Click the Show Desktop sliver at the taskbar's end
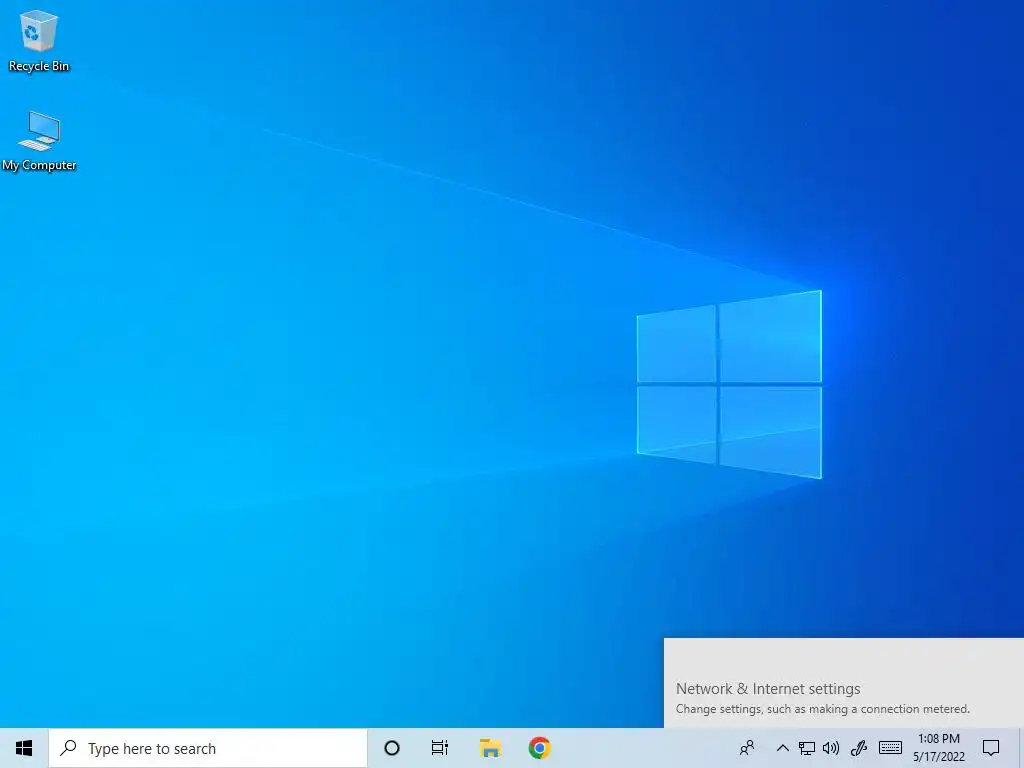 pyautogui.click(x=1021, y=748)
